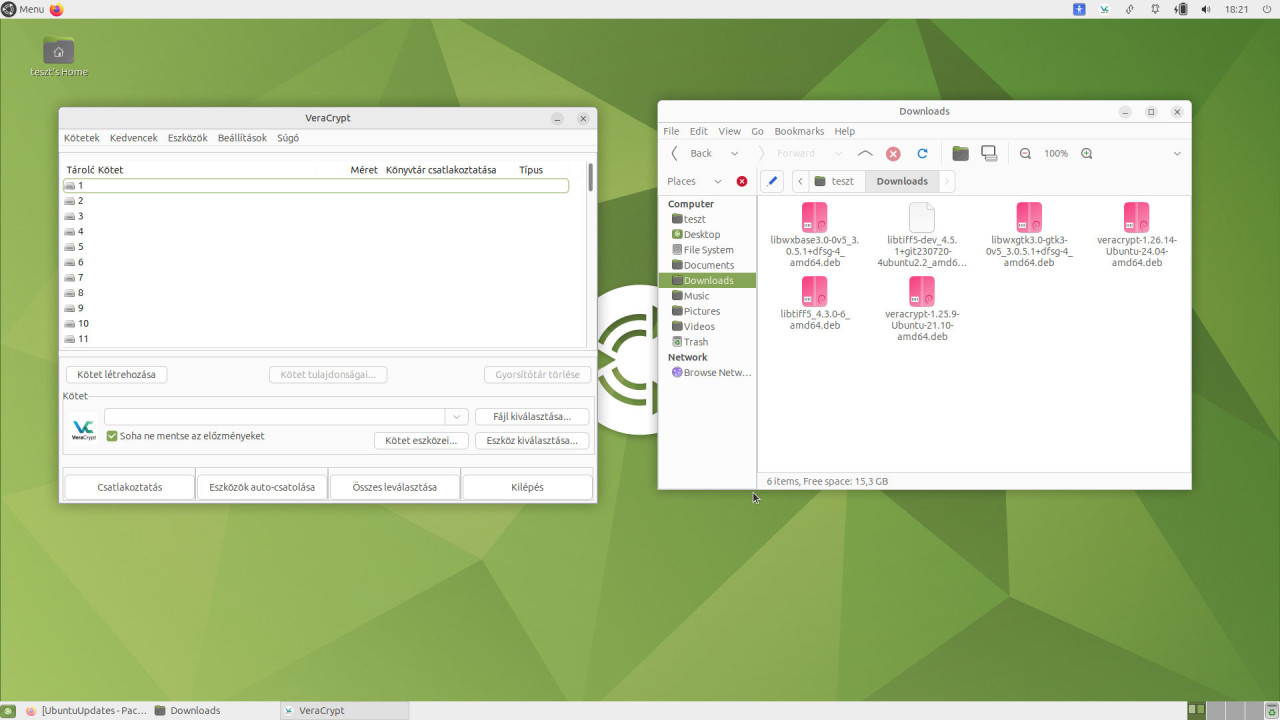This screenshot has width=1280, height=720.
Task: Open the Menu button in top panel
Action: (x=23, y=9)
